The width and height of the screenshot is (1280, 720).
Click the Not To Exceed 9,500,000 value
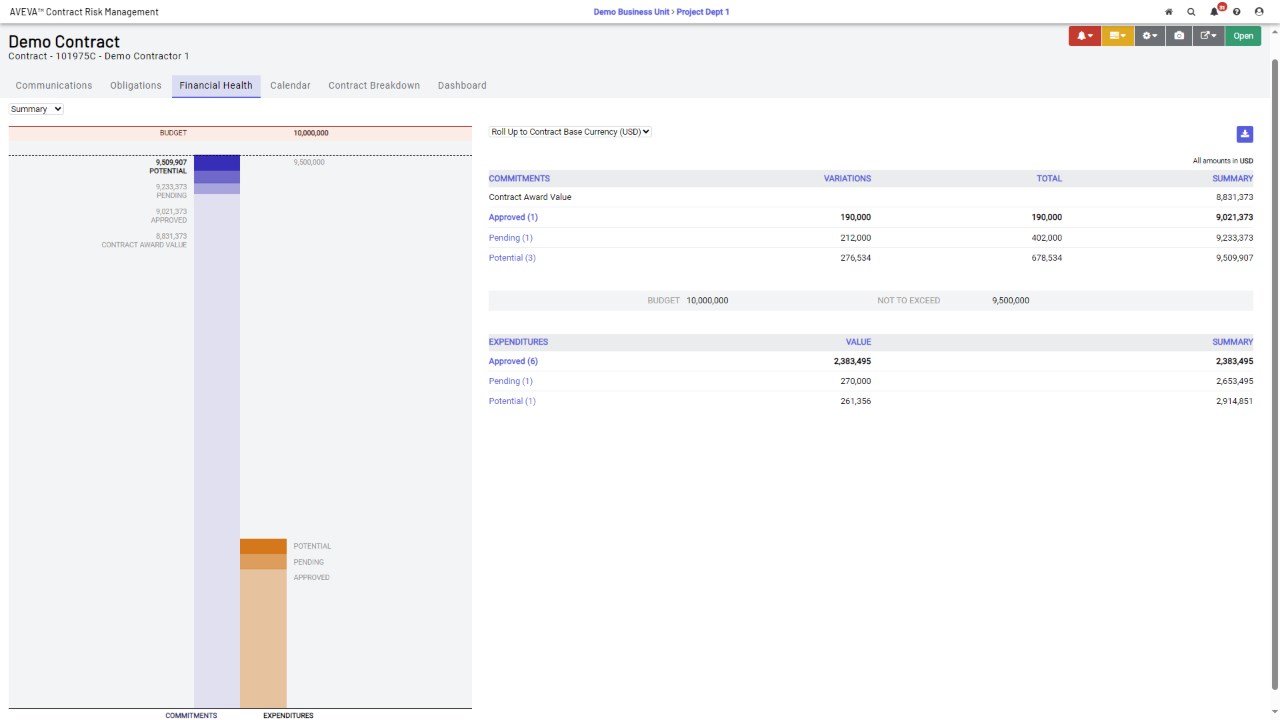tap(1010, 300)
